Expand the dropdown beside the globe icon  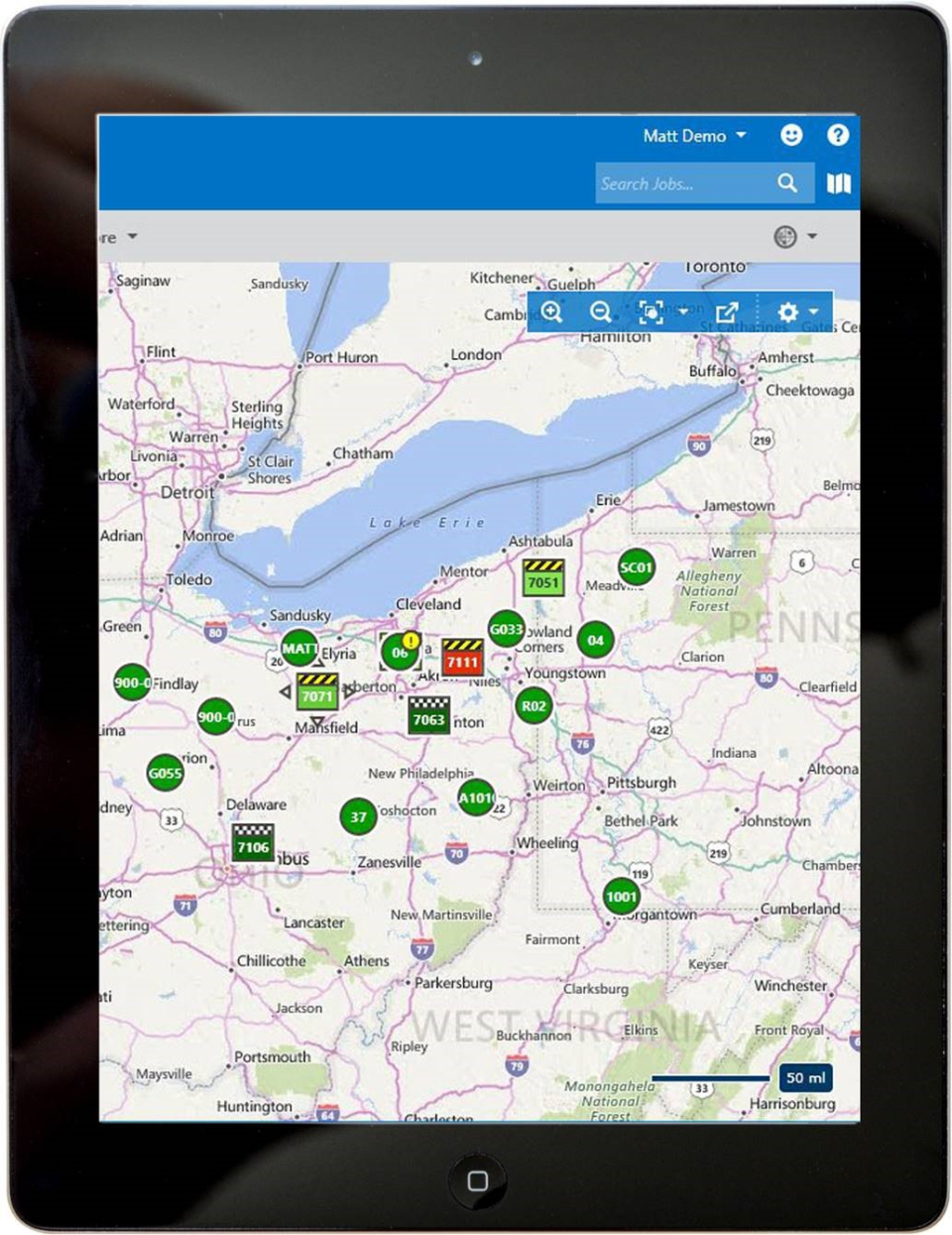[x=809, y=236]
